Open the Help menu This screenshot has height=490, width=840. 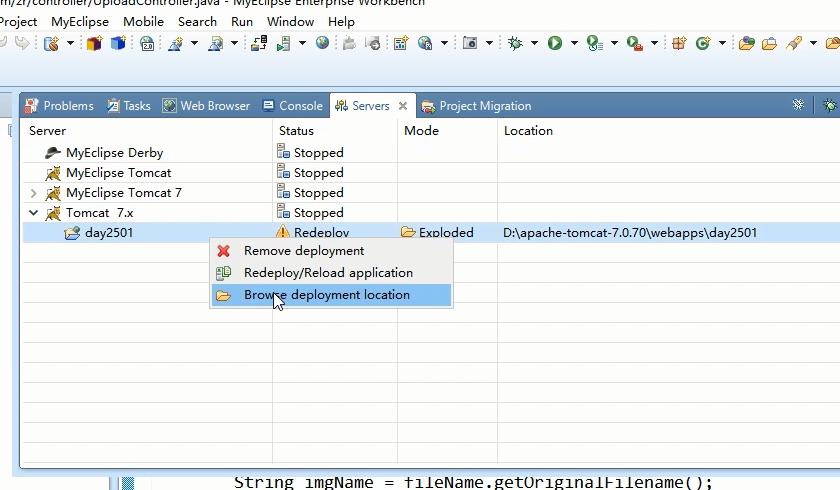[341, 22]
